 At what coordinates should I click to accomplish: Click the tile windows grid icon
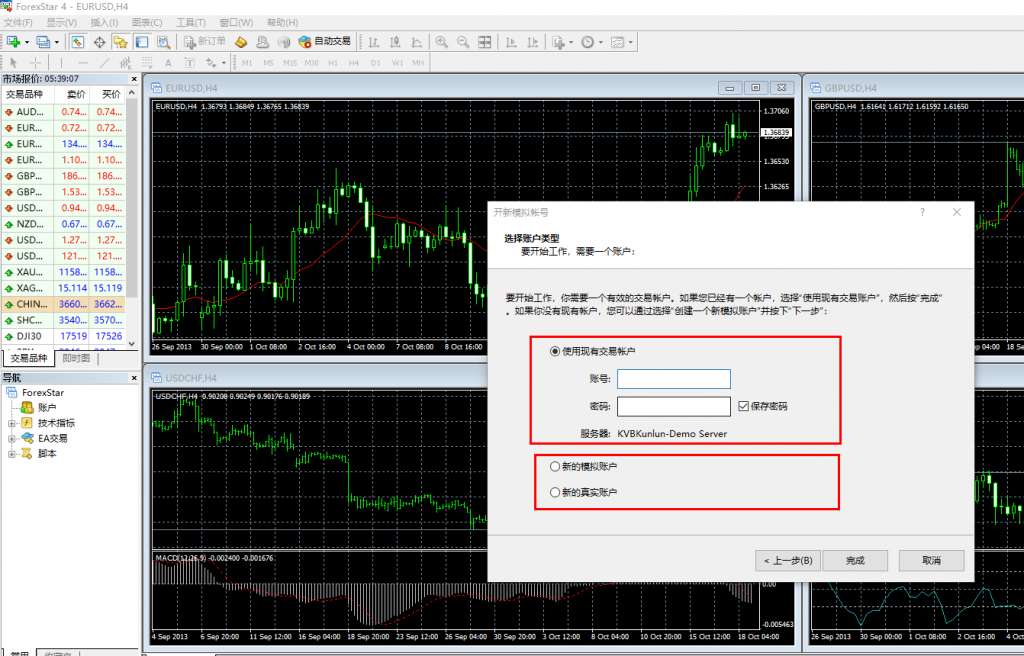pyautogui.click(x=485, y=42)
